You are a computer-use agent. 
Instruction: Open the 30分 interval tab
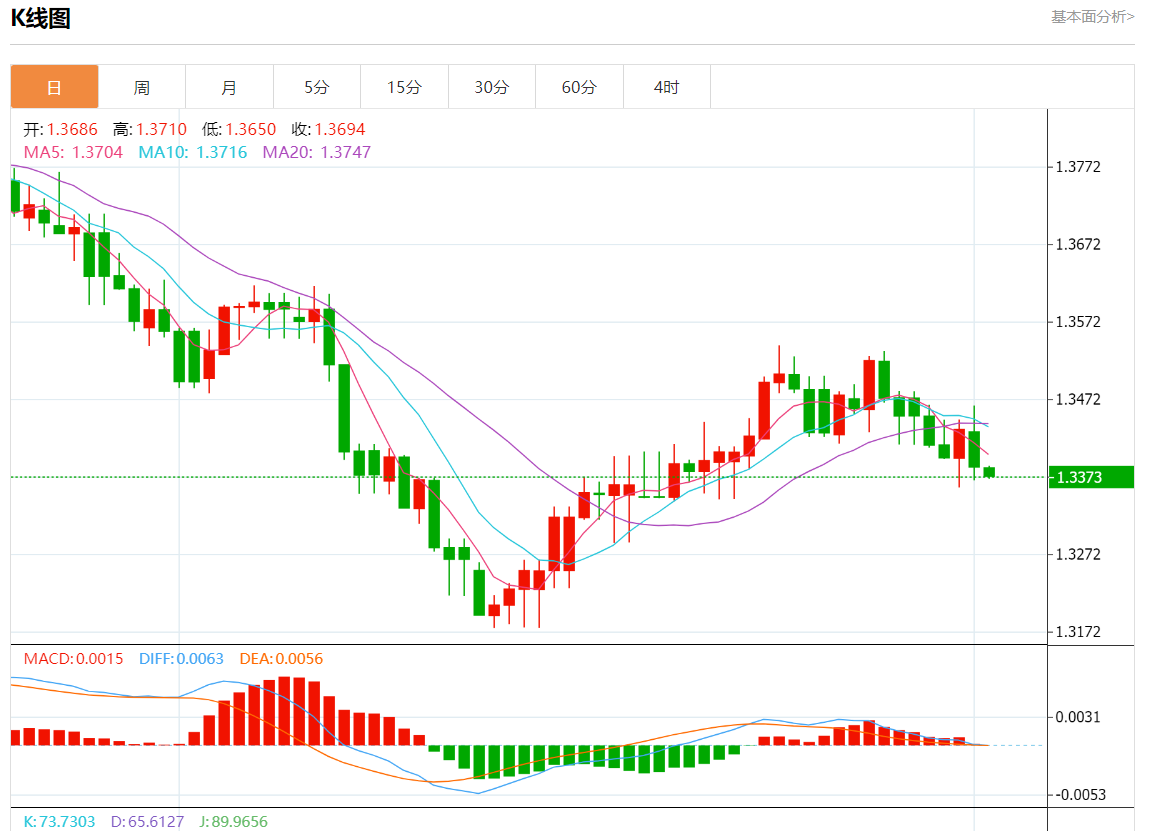491,87
